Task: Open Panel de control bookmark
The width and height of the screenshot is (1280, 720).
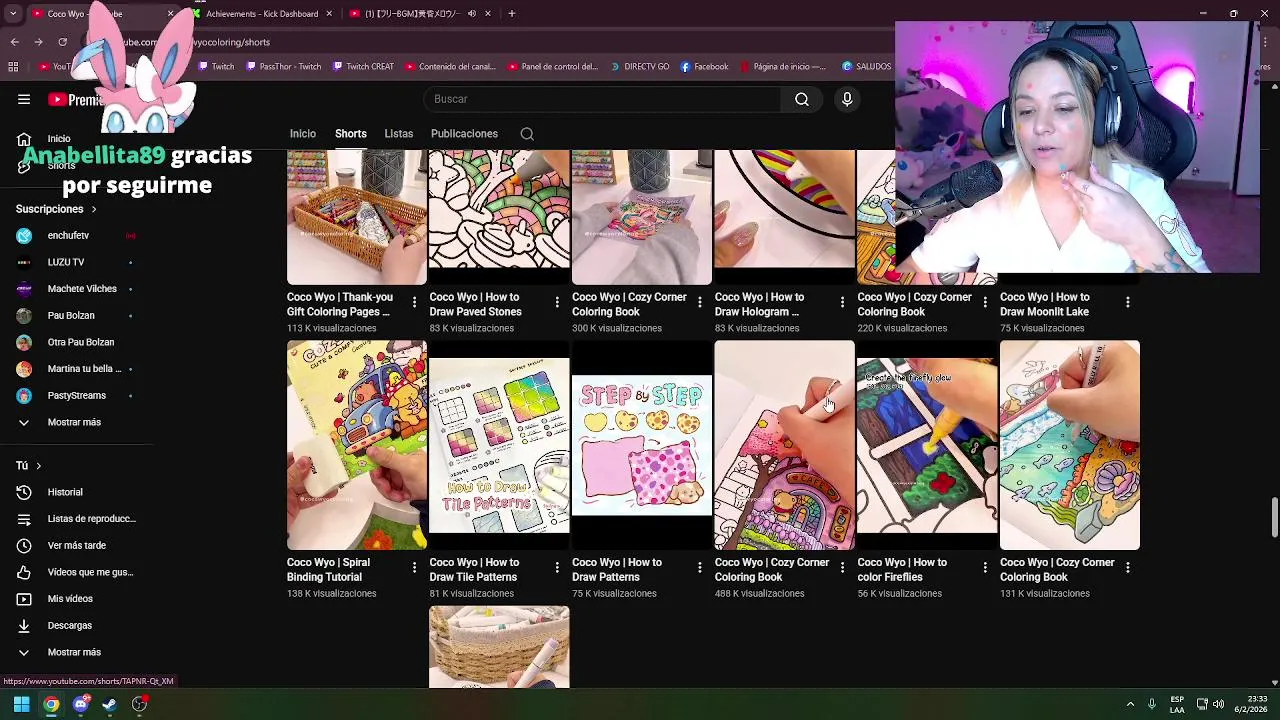Action: coord(553,67)
